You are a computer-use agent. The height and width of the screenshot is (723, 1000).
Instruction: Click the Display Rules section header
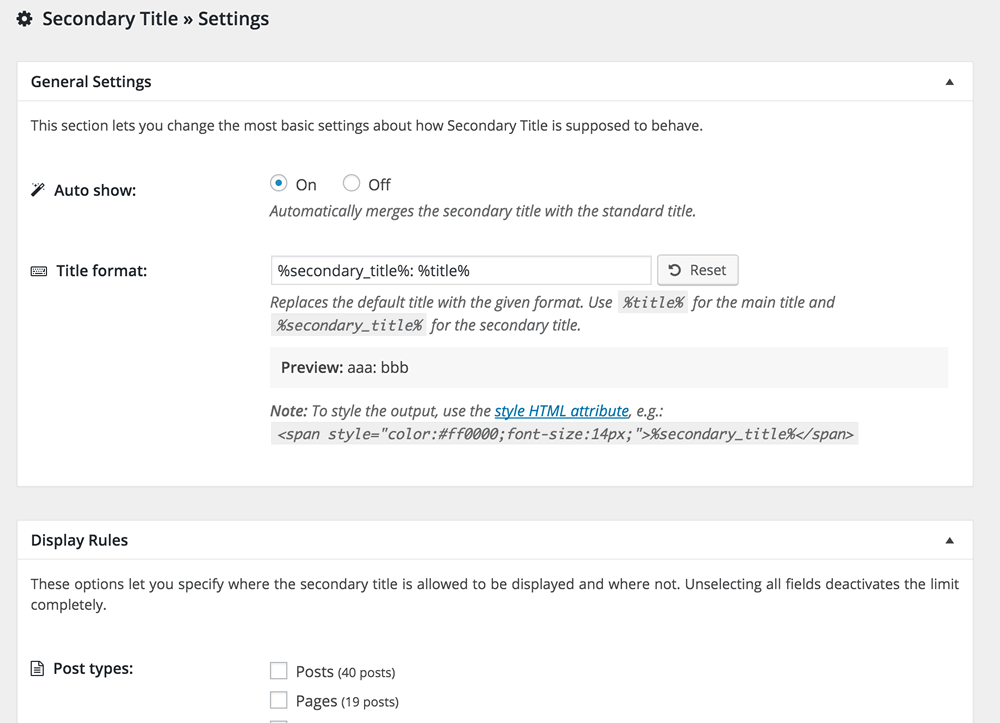(80, 540)
